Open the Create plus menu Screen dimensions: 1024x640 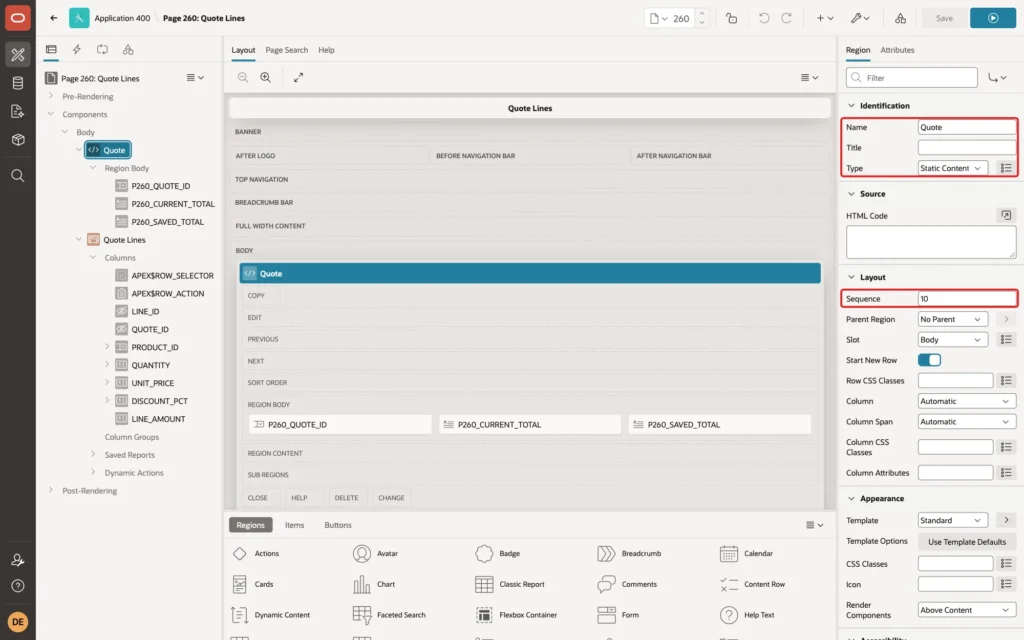pyautogui.click(x=825, y=18)
